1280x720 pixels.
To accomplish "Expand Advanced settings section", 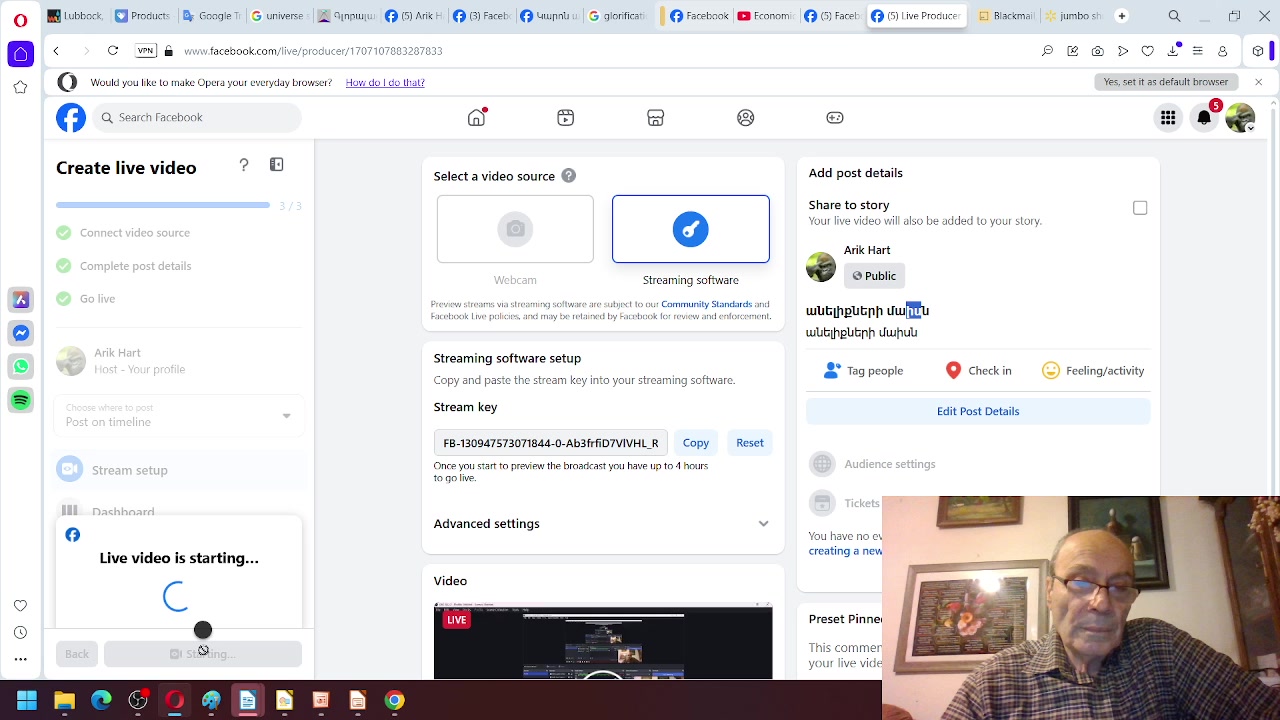I will pyautogui.click(x=602, y=524).
